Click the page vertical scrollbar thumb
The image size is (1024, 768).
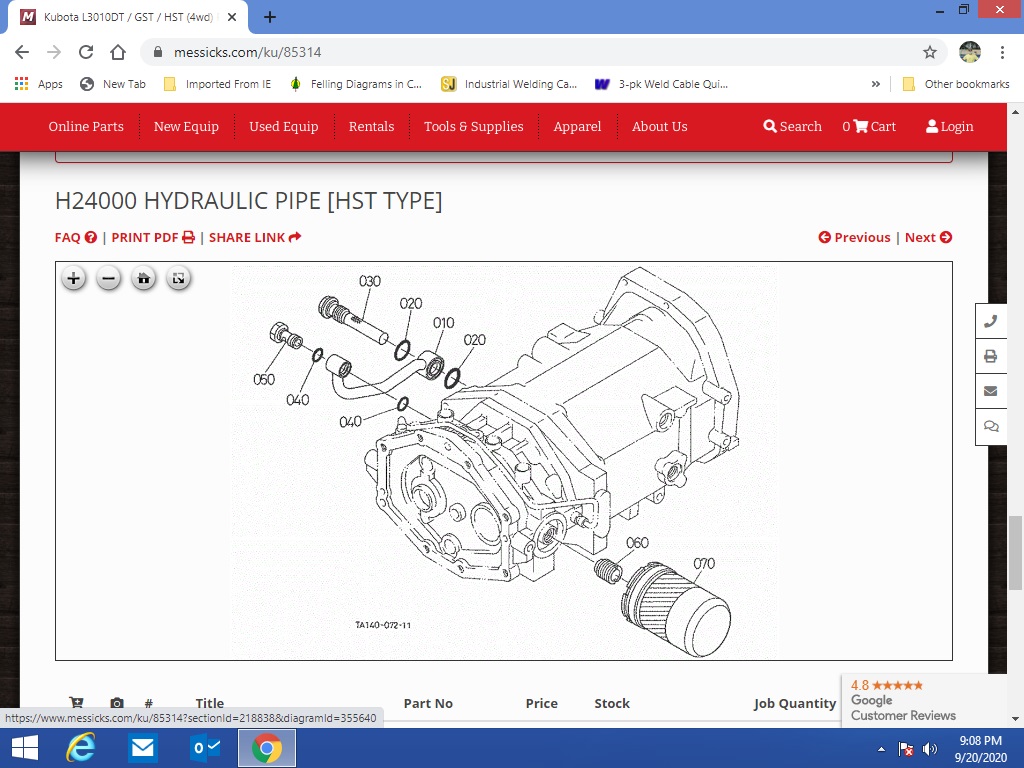[1015, 552]
